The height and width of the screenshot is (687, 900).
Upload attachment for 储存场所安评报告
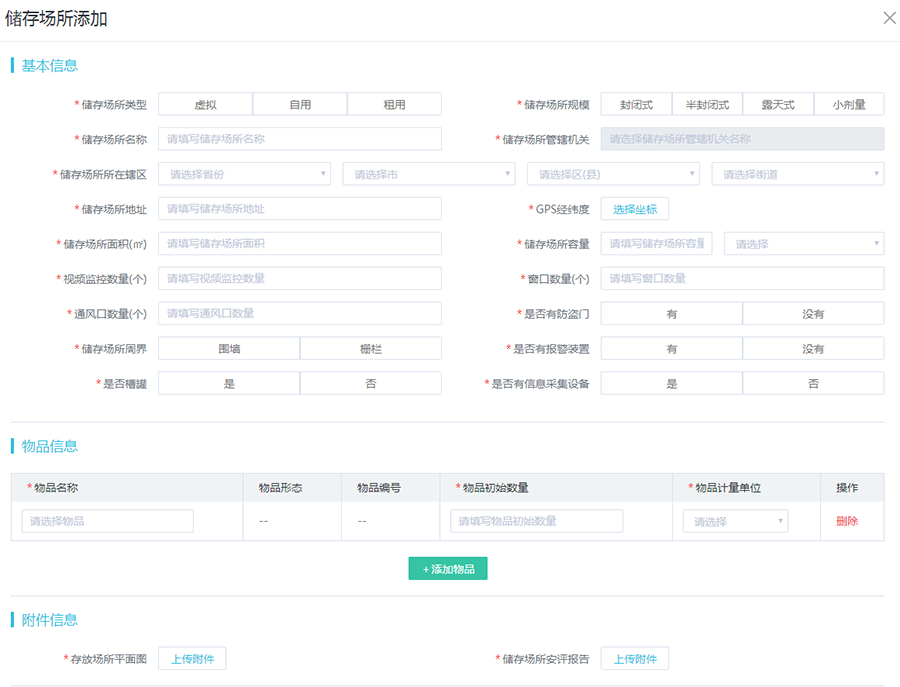tap(635, 659)
